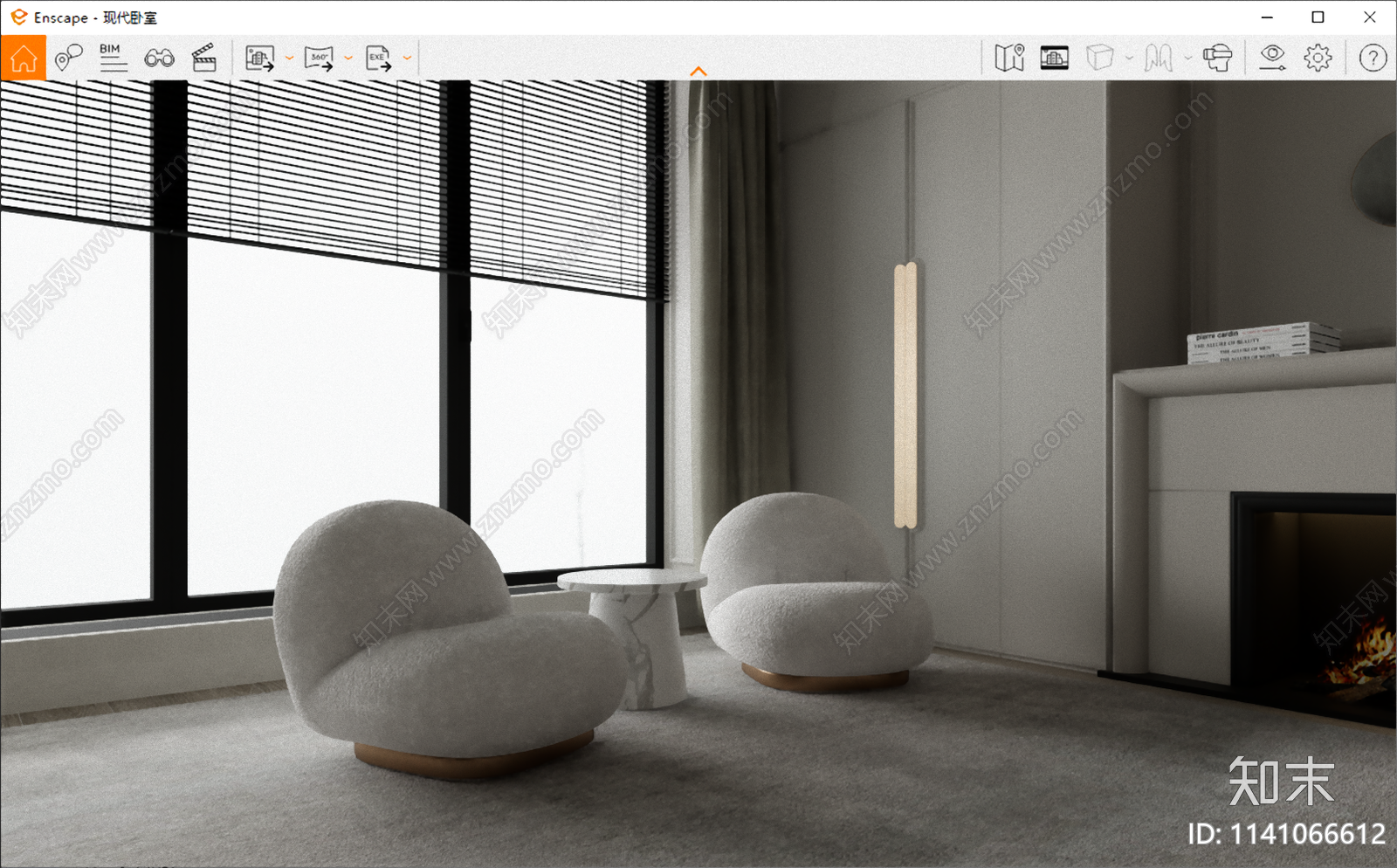The image size is (1397, 868).
Task: Enable the VR headset mode
Action: tap(1217, 59)
